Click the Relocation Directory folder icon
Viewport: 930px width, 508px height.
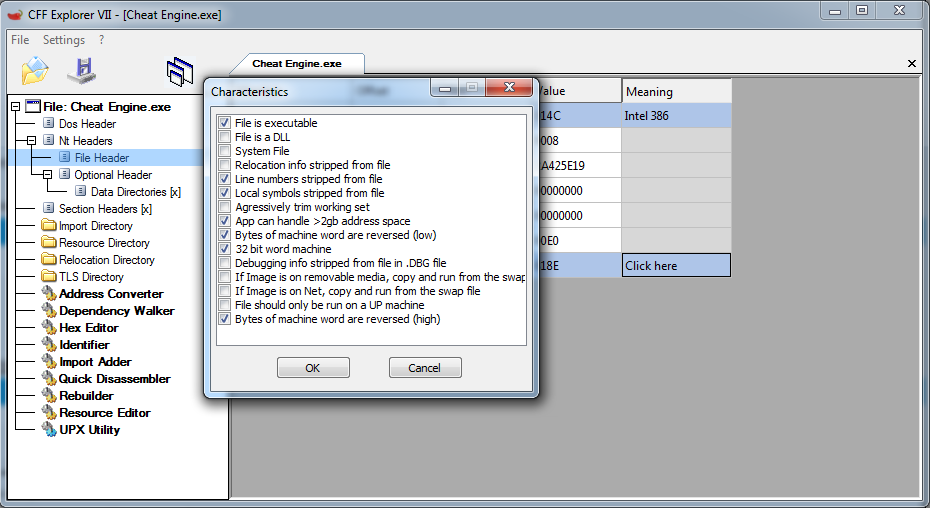click(49, 259)
